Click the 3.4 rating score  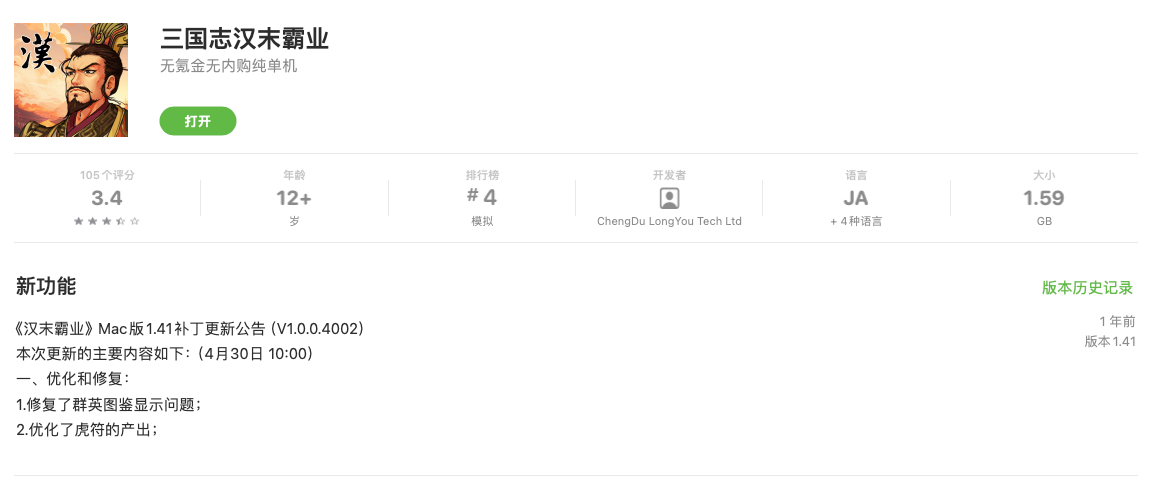click(107, 198)
